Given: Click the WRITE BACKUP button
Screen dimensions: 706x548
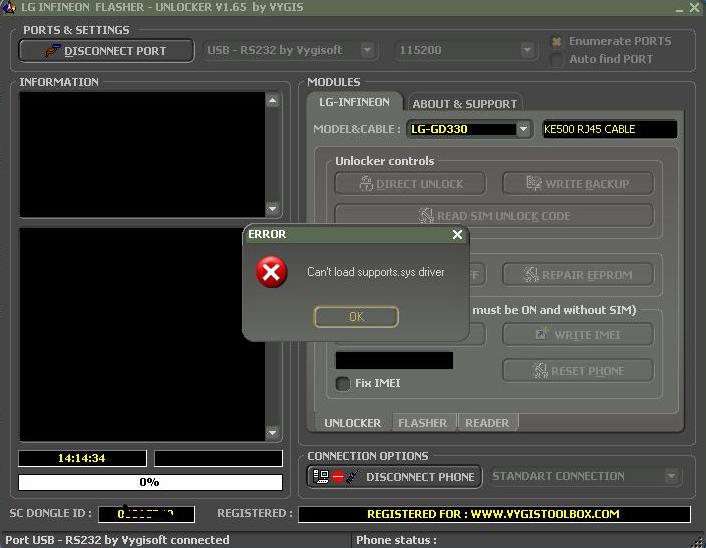Looking at the screenshot, I should 578,184.
